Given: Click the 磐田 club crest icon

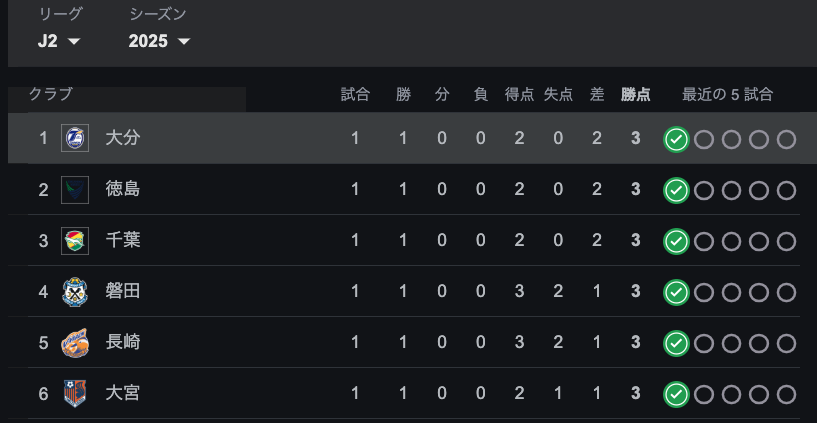Looking at the screenshot, I should (75, 292).
